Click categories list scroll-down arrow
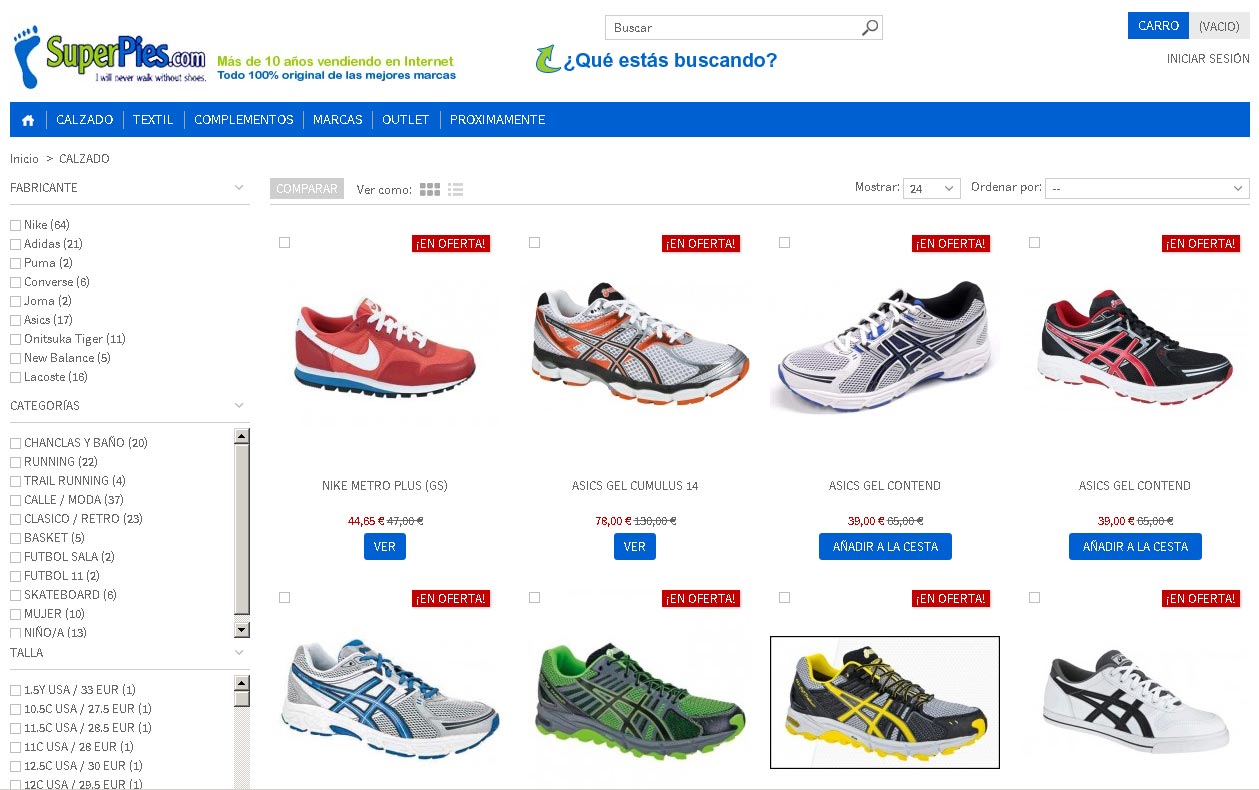This screenshot has height=790, width=1259. [x=241, y=629]
